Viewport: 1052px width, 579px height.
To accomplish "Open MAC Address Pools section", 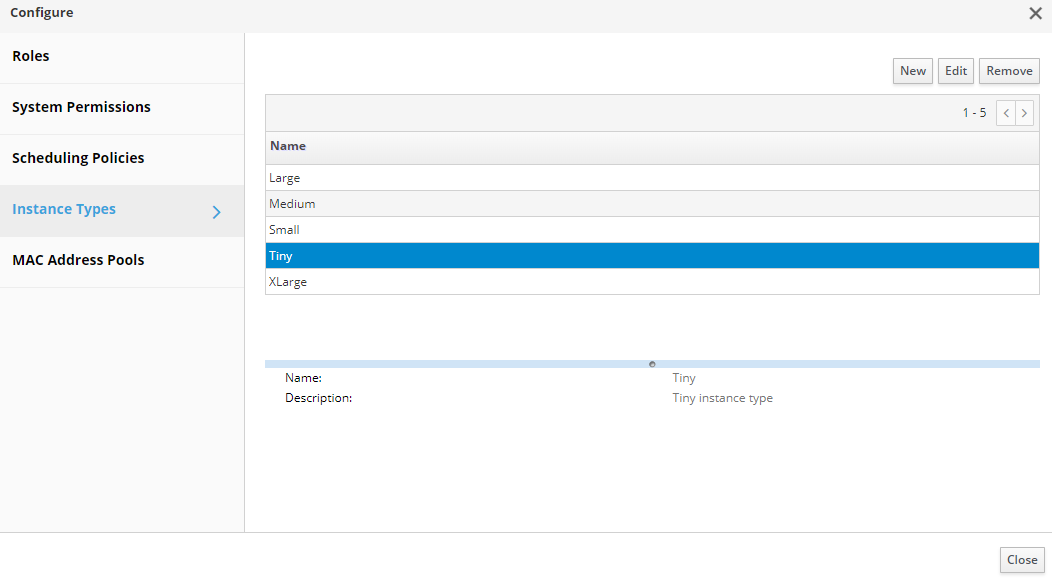I will 78,261.
